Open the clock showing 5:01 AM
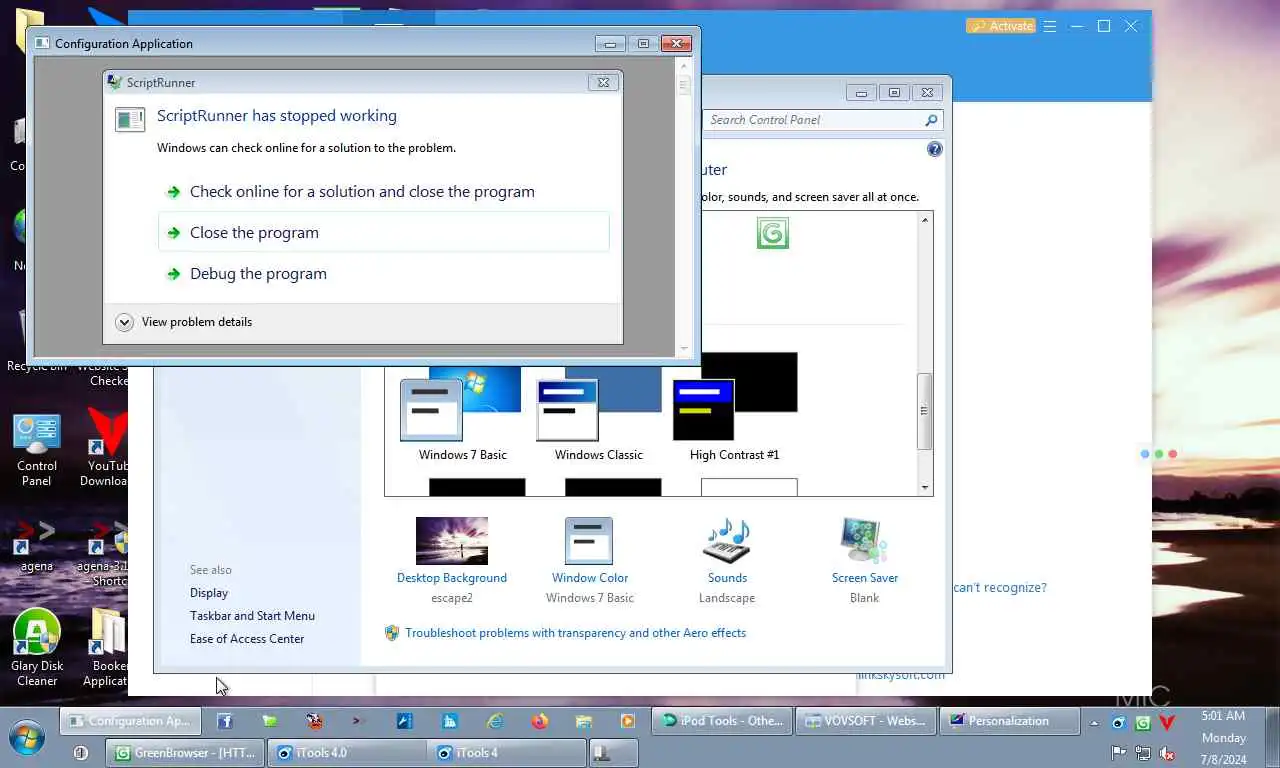 pos(1224,738)
